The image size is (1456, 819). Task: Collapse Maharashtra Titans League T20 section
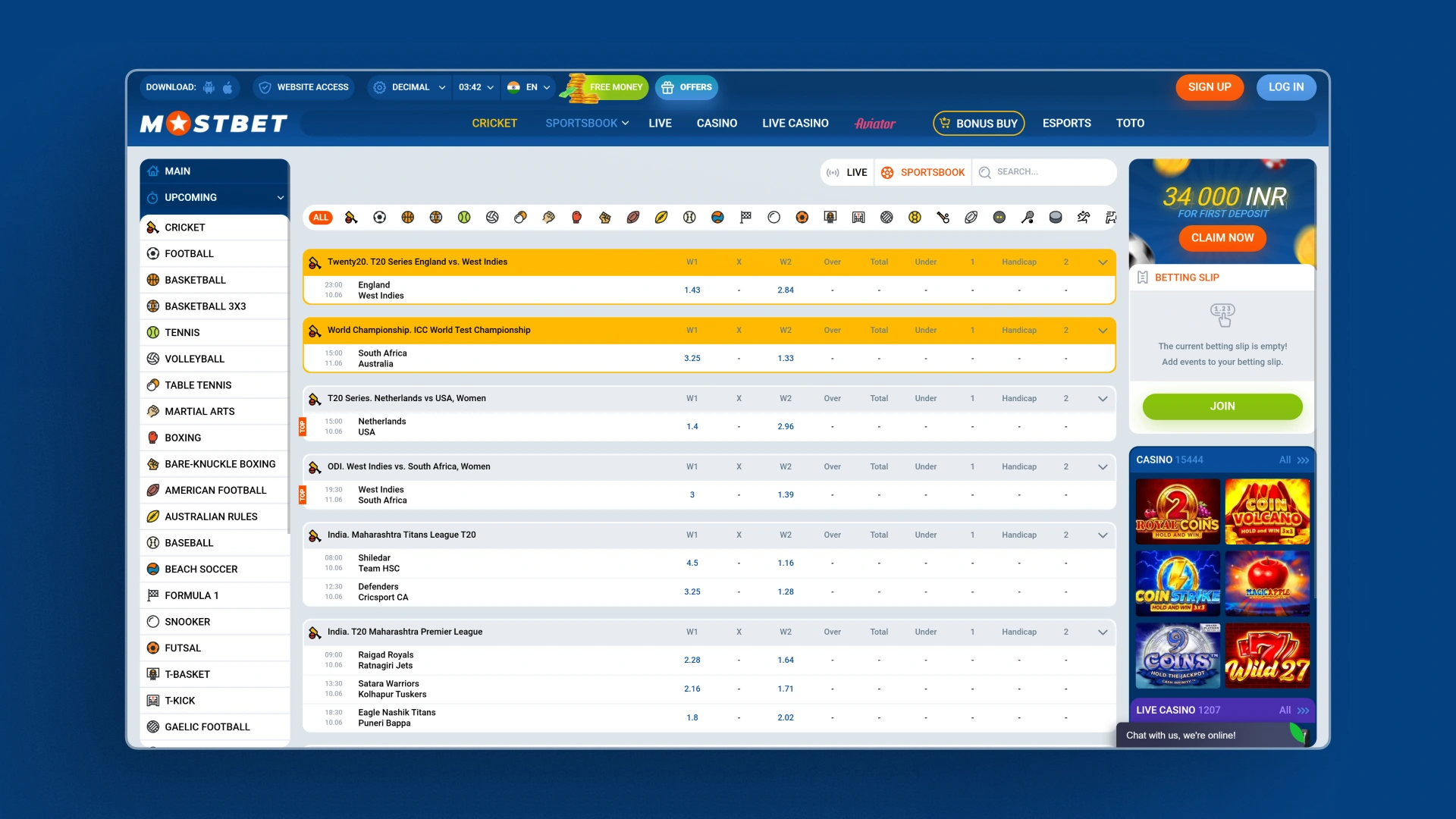[1103, 535]
